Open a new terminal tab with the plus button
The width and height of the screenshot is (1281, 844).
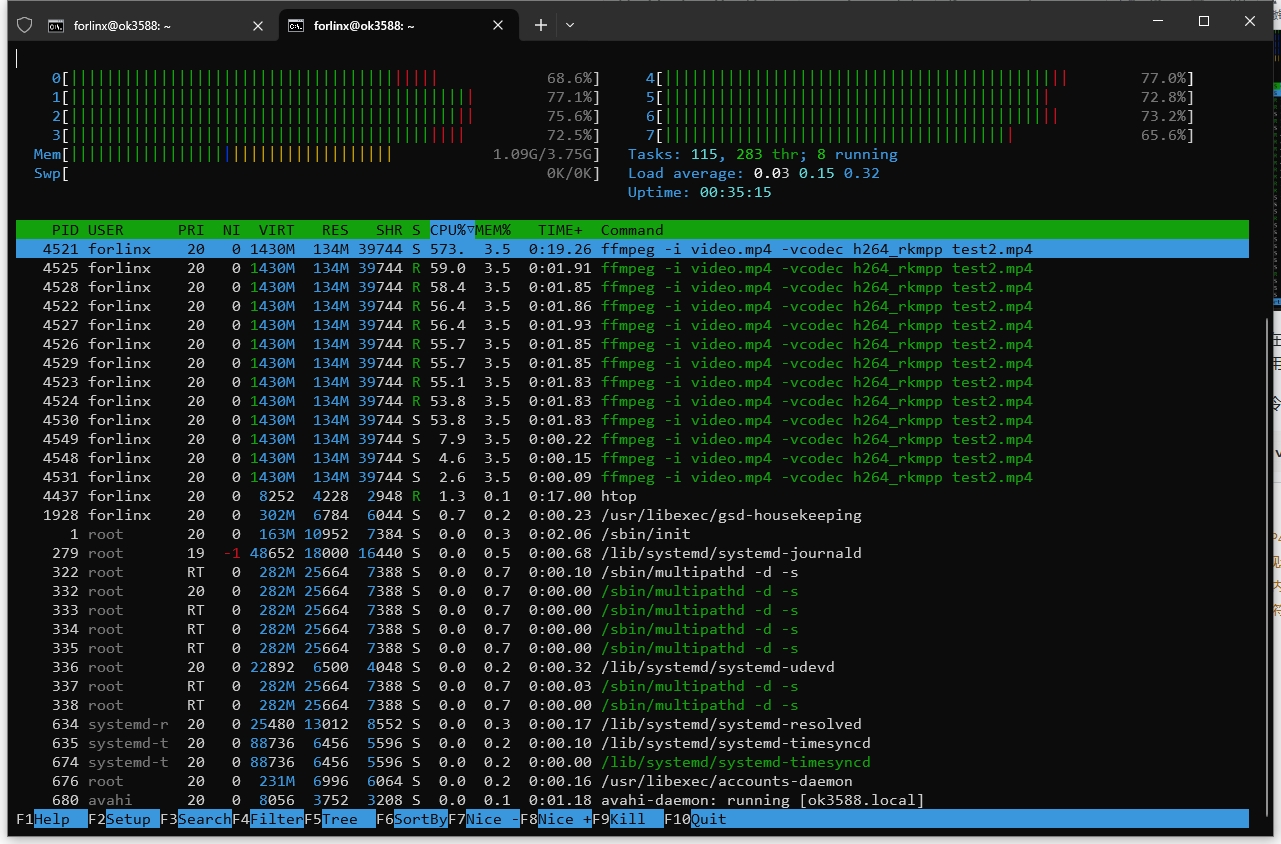tap(541, 25)
